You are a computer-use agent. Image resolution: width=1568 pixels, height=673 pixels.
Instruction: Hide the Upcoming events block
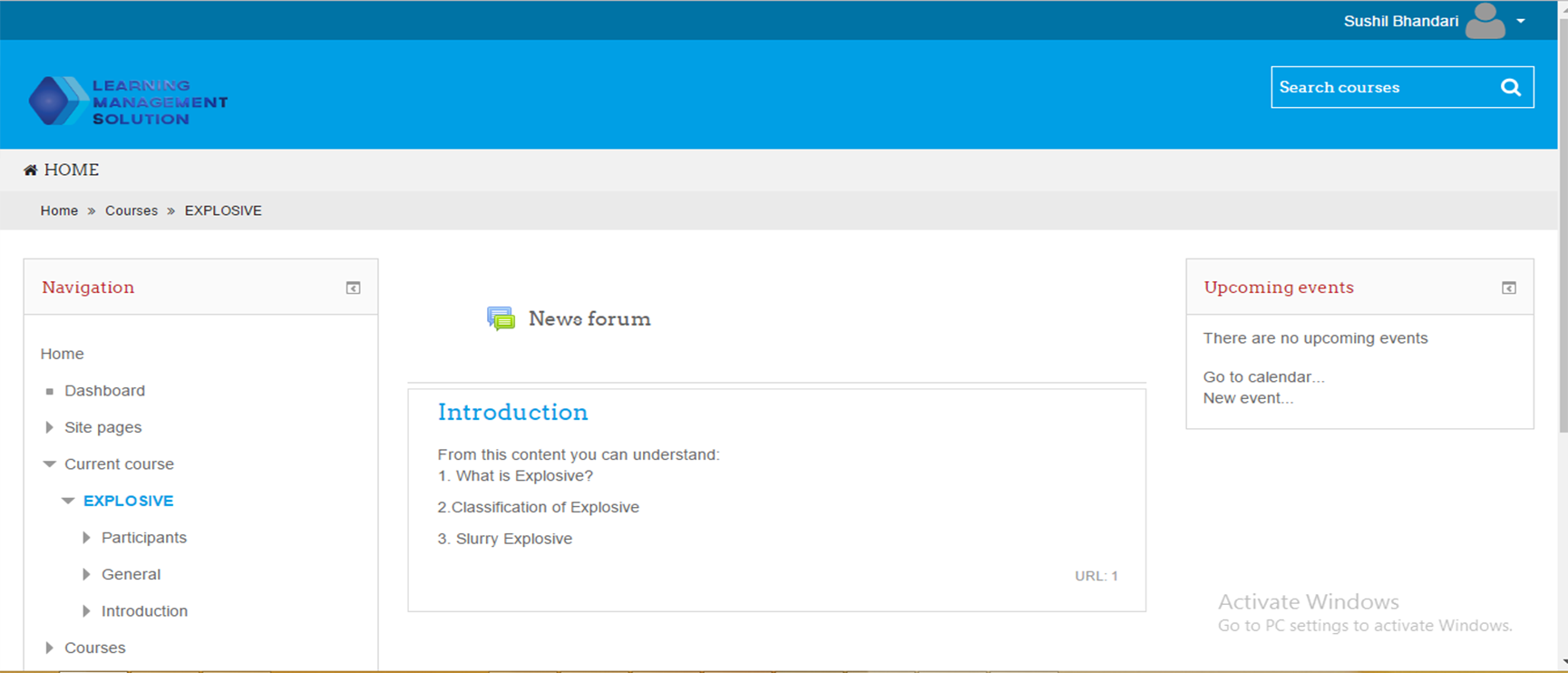click(x=1508, y=288)
